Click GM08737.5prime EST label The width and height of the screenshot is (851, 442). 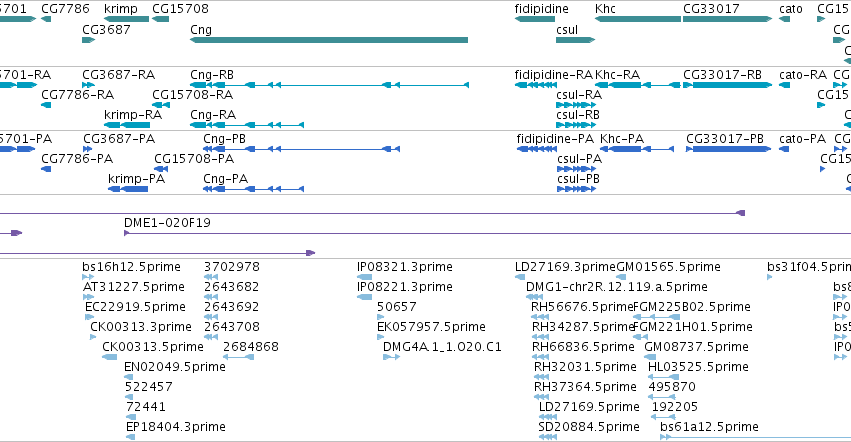[x=696, y=346]
